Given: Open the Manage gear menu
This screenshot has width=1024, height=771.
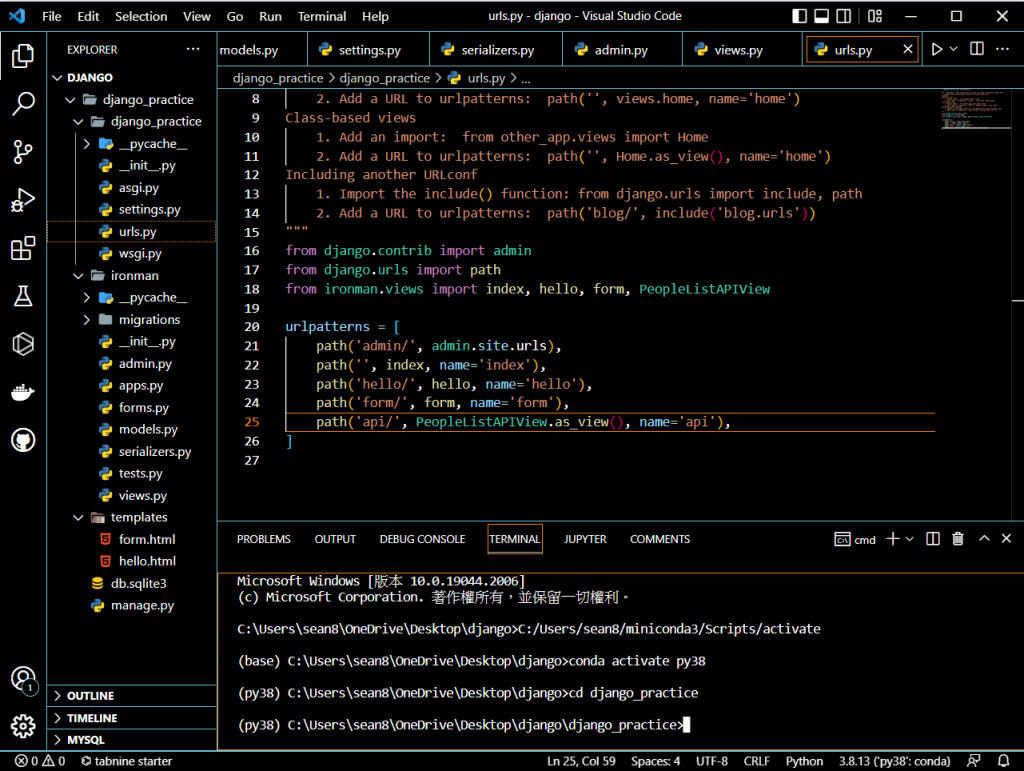Looking at the screenshot, I should click(23, 725).
